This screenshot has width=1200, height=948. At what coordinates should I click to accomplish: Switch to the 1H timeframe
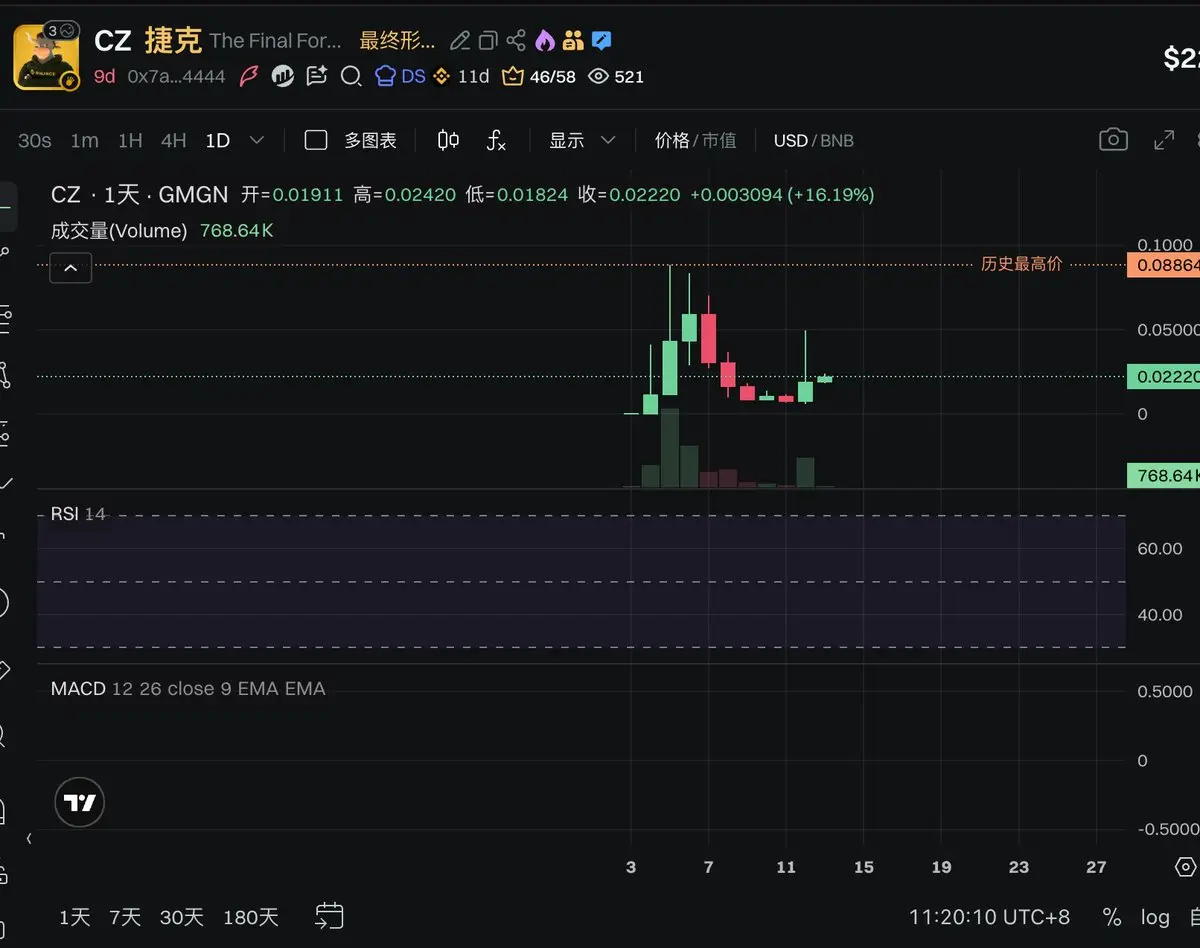tap(130, 141)
